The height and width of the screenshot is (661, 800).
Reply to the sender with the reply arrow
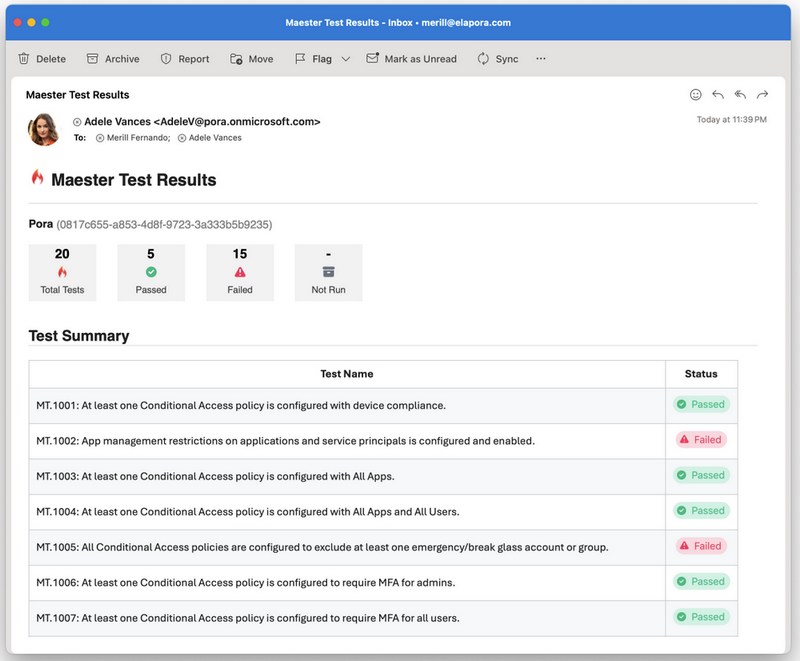pos(718,95)
